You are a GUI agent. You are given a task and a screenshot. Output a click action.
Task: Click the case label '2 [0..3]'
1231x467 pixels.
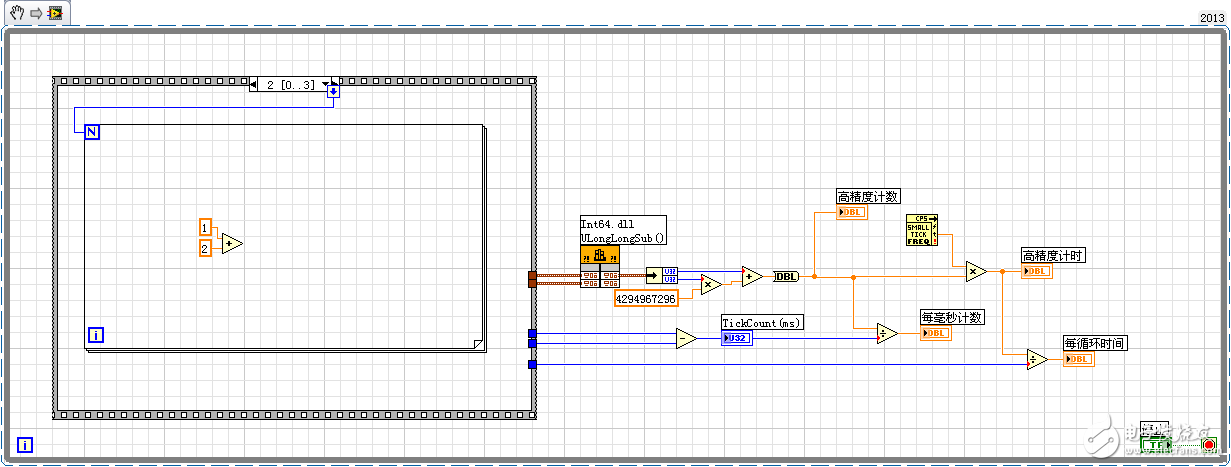(x=291, y=85)
